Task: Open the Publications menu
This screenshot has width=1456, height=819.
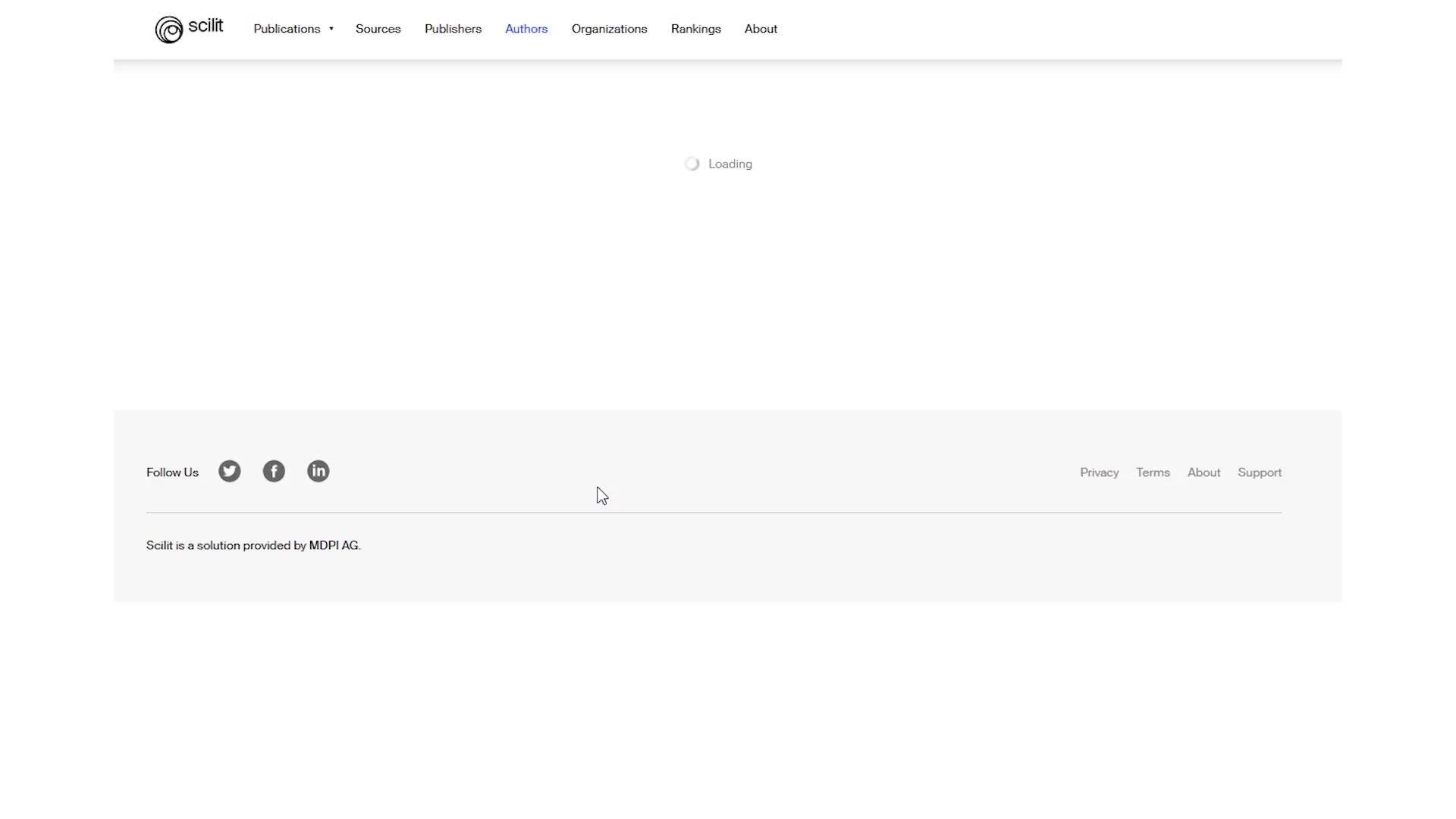Action: 287,29
